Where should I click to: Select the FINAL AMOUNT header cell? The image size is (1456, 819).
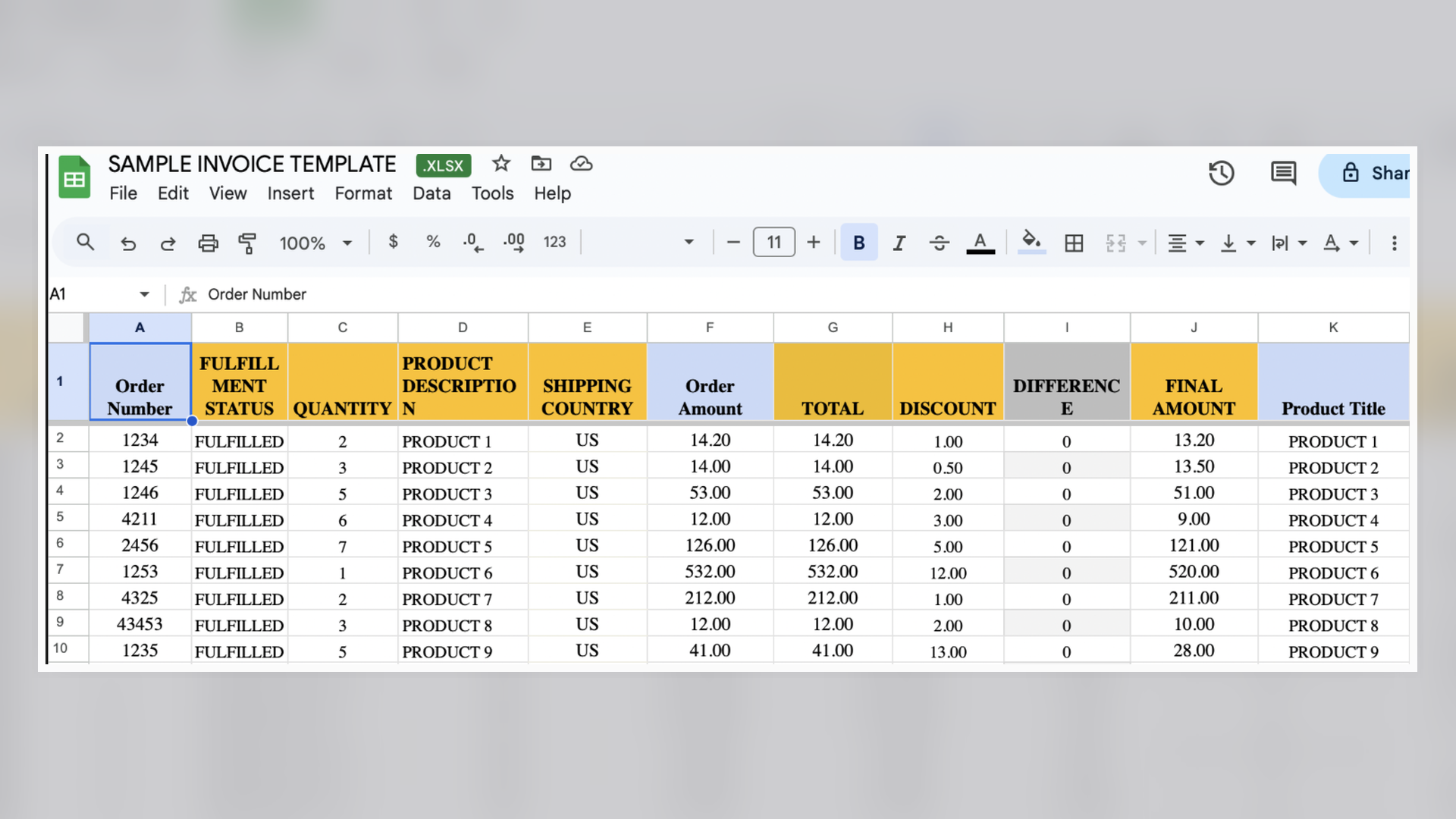click(1194, 381)
